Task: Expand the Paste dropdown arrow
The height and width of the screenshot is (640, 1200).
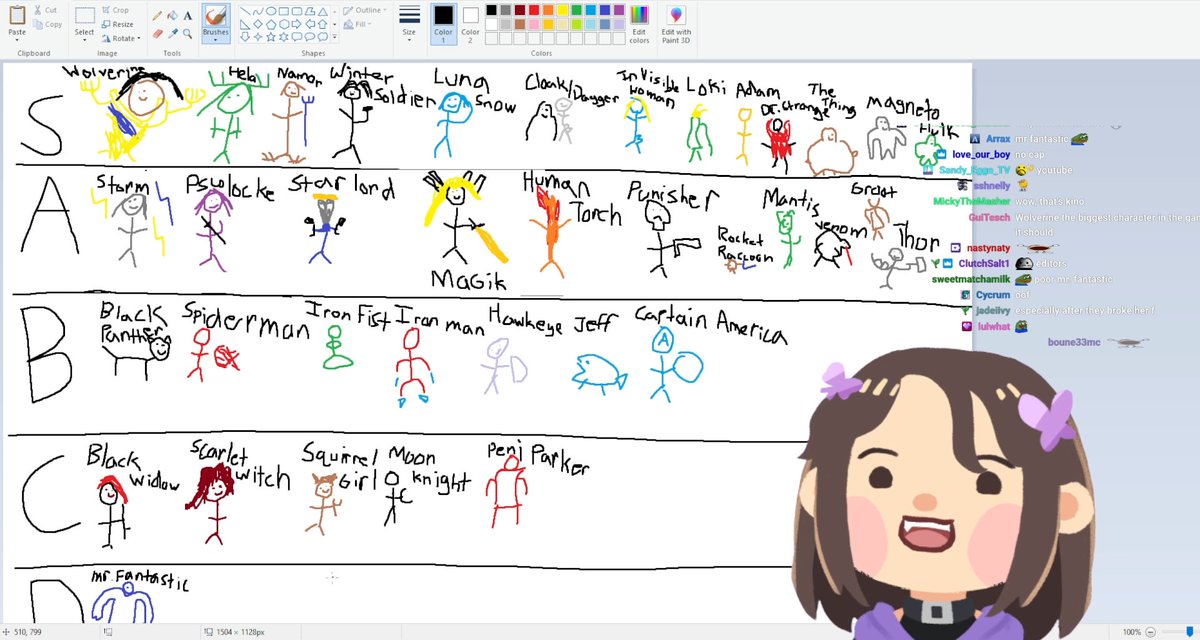Action: click(17, 39)
